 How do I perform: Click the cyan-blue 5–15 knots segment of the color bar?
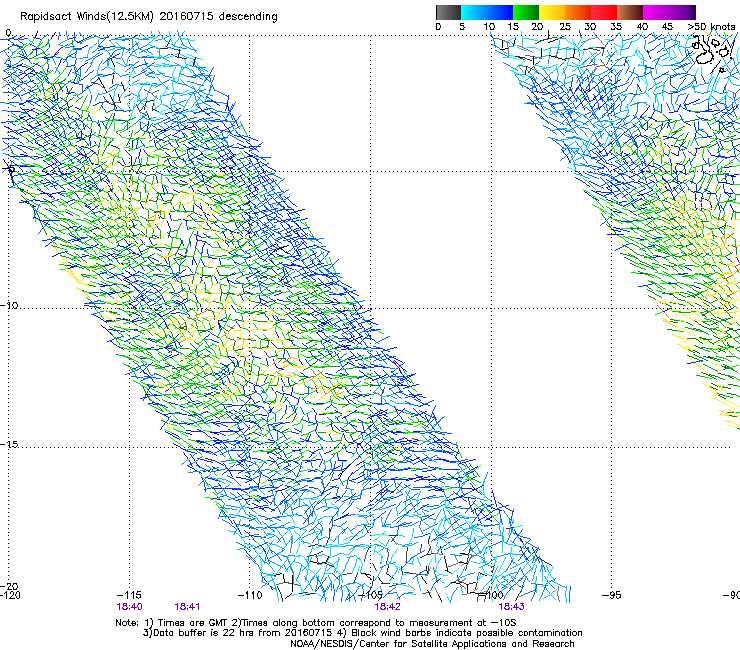point(487,12)
